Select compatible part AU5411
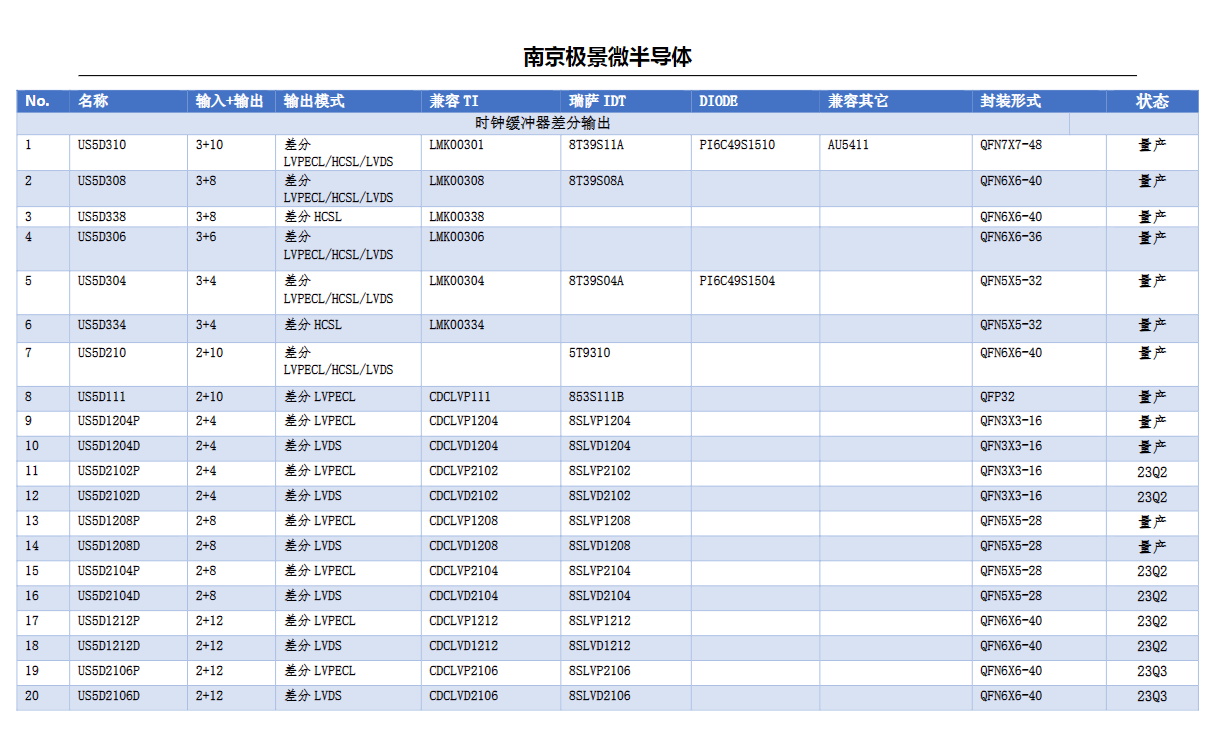This screenshot has width=1212, height=733. tap(849, 145)
